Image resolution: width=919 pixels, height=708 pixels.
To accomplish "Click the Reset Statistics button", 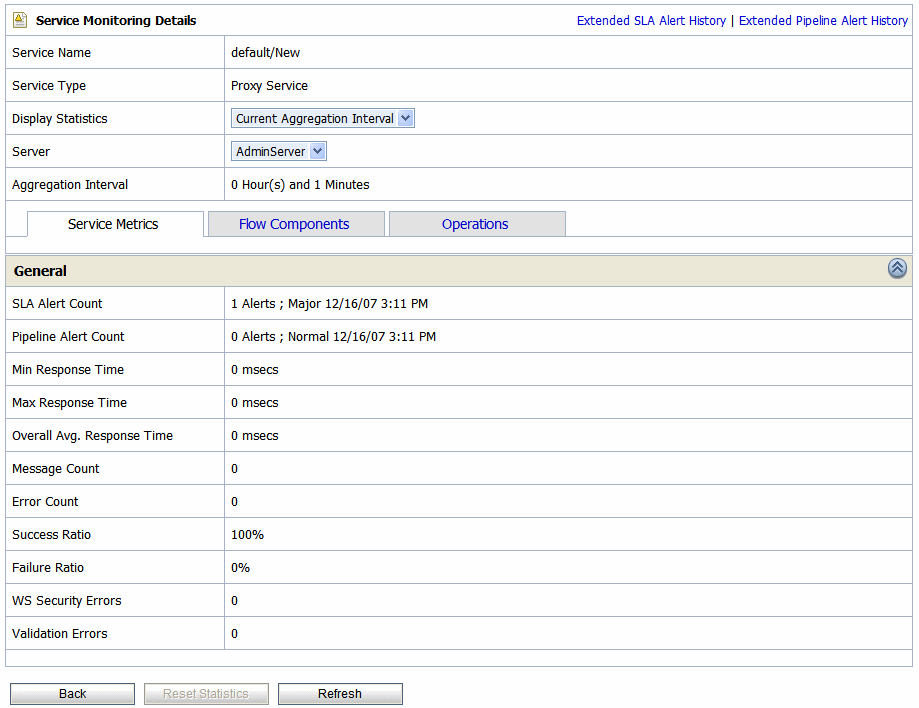I will coord(206,694).
